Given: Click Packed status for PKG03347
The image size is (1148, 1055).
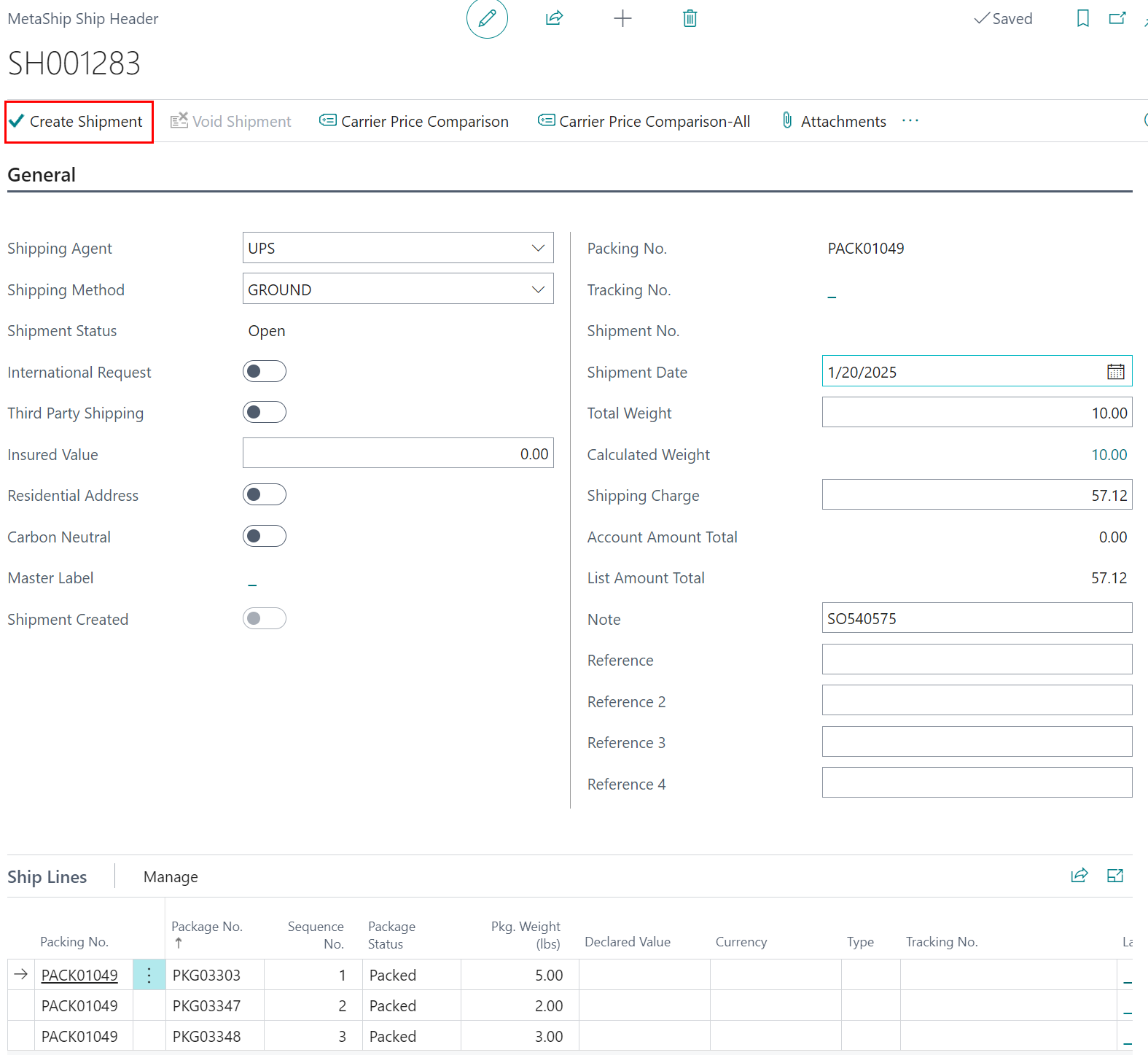Looking at the screenshot, I should [412, 1005].
